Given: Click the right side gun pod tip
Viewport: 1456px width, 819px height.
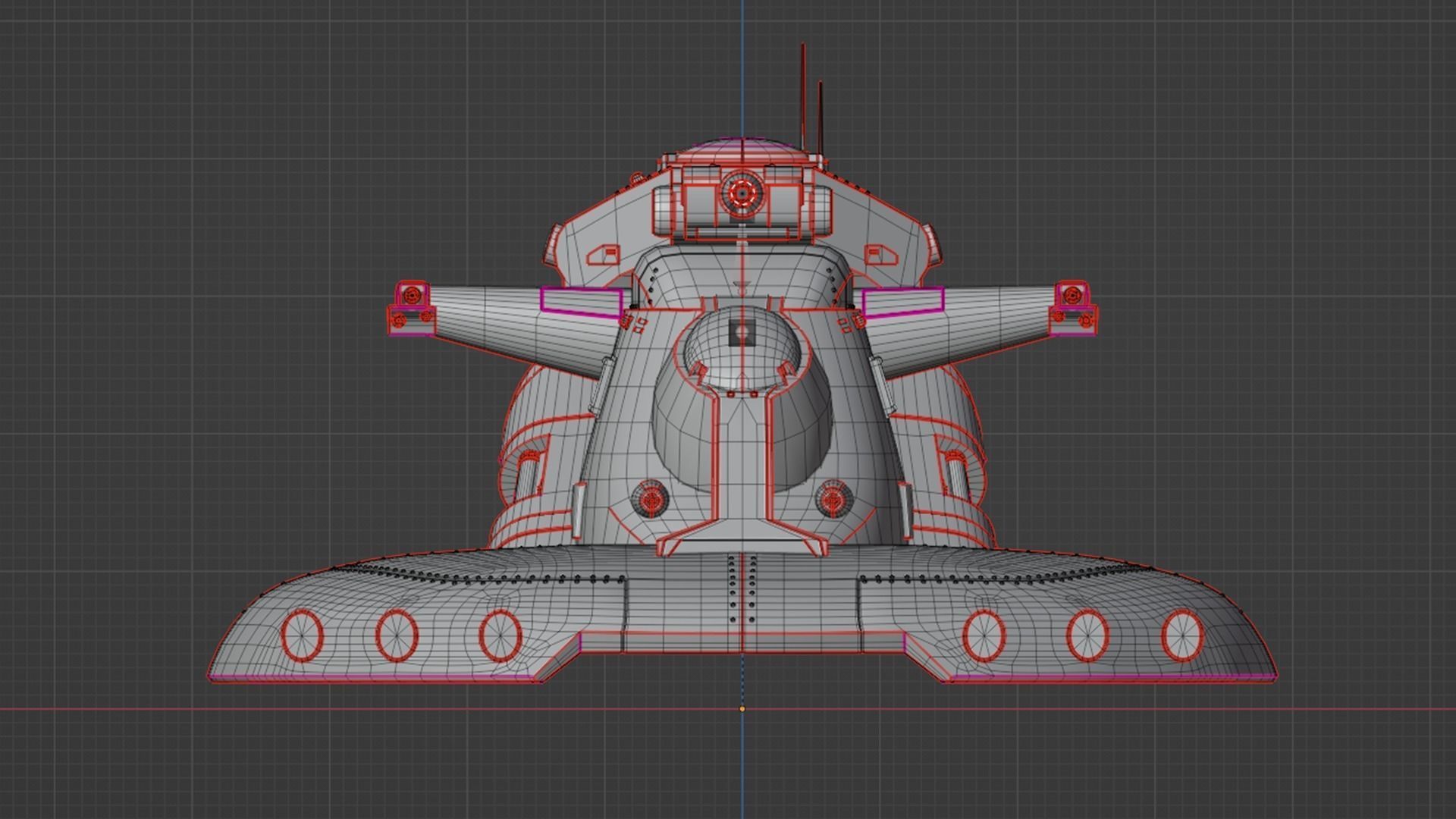Looking at the screenshot, I should 1073,309.
